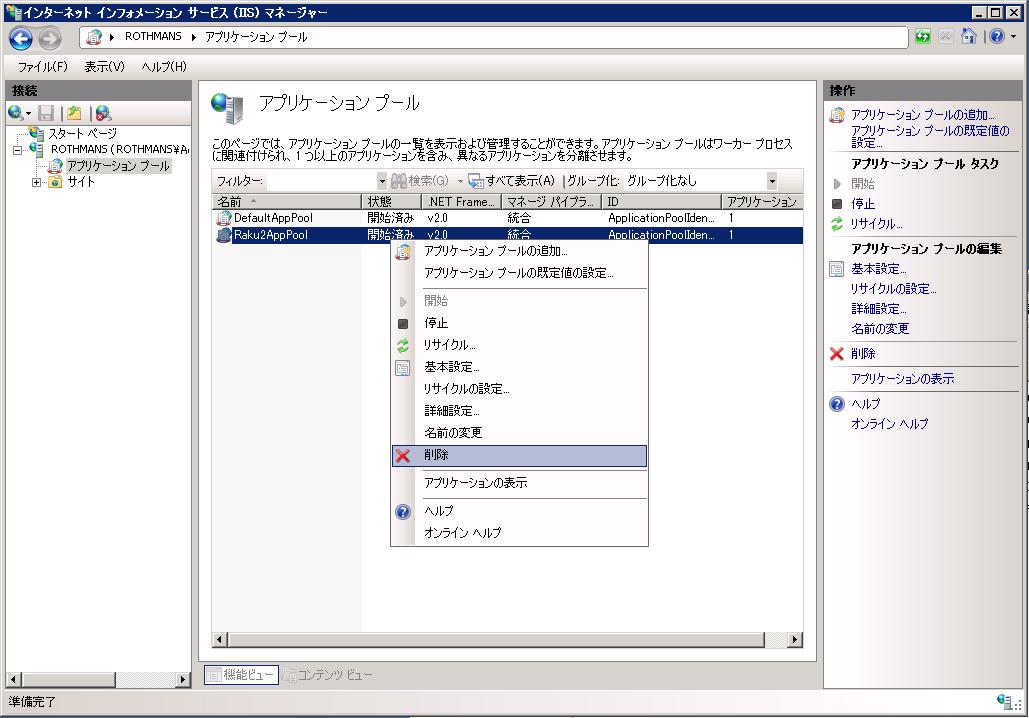Screen dimensions: 1029x718
Task: Click the フィルター text input field
Action: (x=322, y=180)
